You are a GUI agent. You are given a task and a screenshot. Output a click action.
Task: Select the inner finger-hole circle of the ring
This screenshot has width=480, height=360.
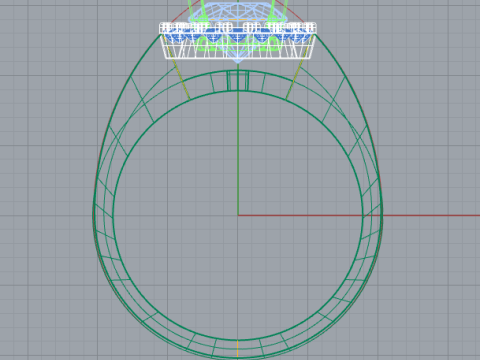point(238,216)
